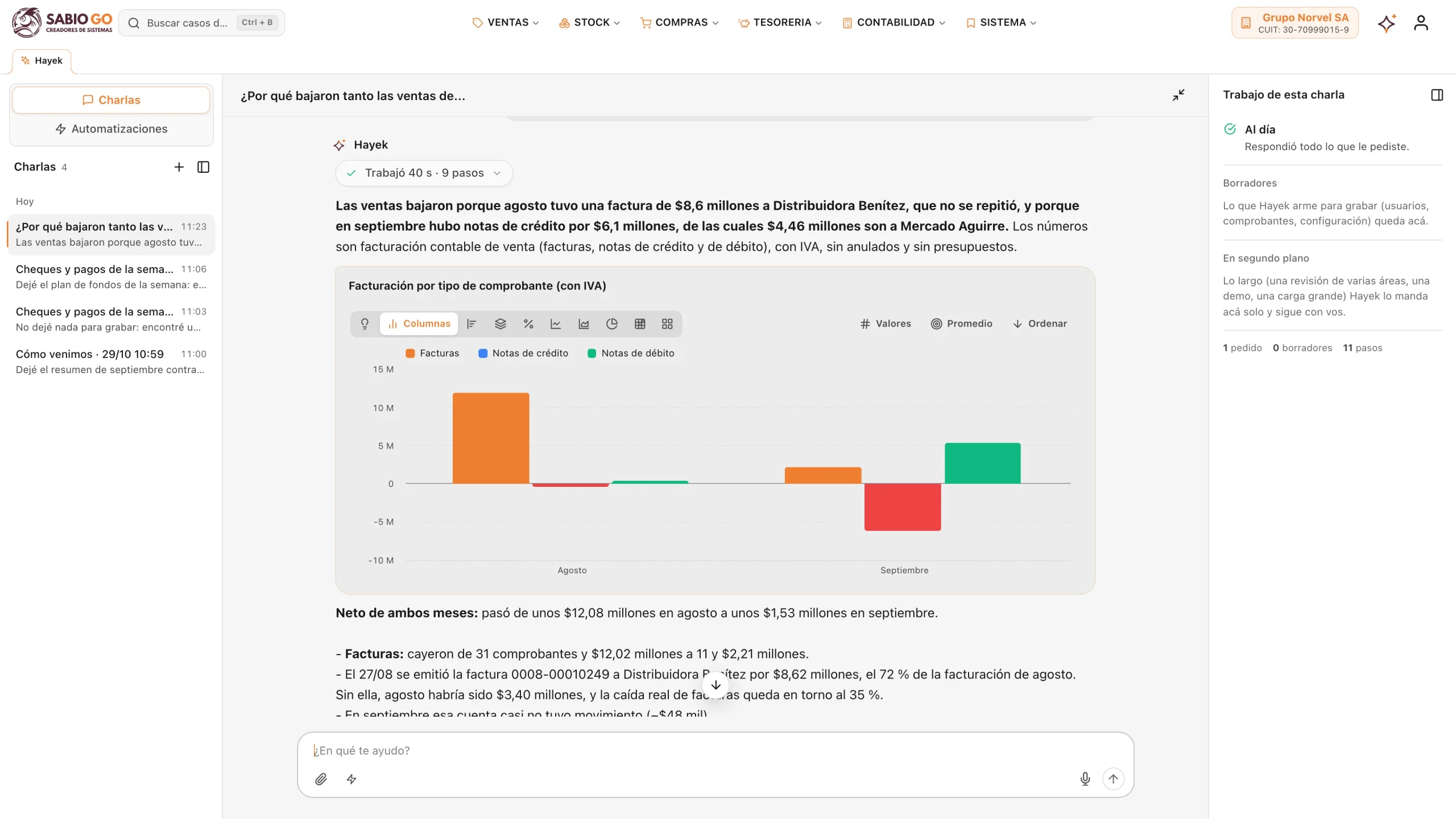Toggle Facturas series in the legend
The height and width of the screenshot is (819, 1456).
click(x=432, y=353)
